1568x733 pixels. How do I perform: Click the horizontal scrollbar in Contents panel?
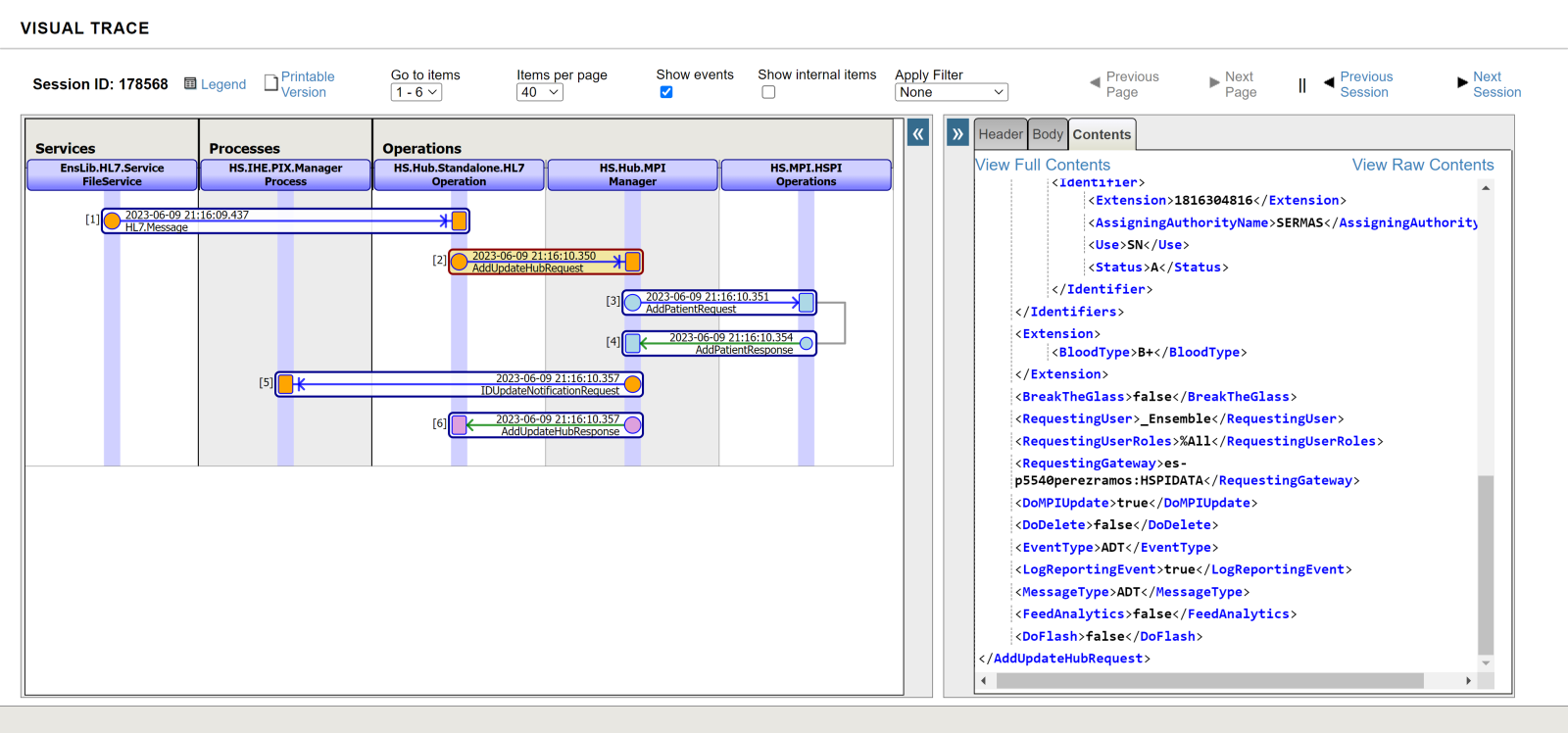click(x=1209, y=681)
